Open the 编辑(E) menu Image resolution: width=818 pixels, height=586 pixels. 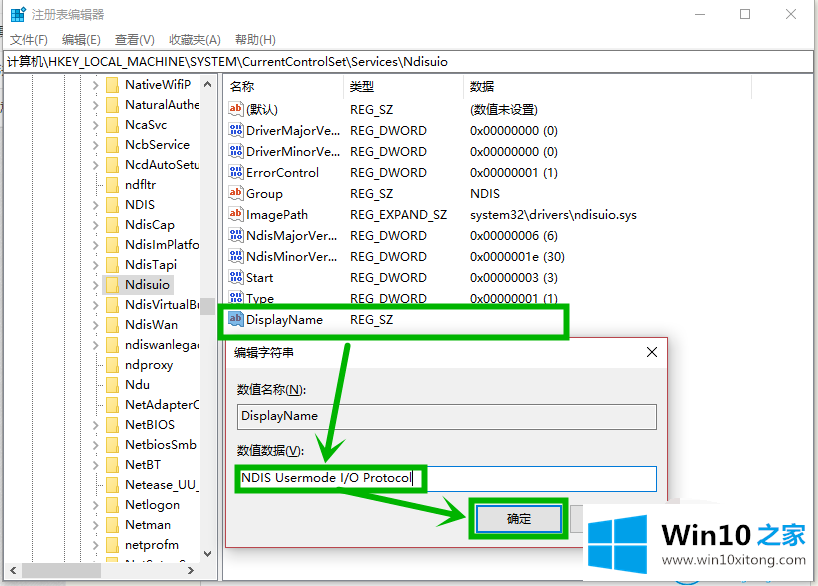point(81,40)
